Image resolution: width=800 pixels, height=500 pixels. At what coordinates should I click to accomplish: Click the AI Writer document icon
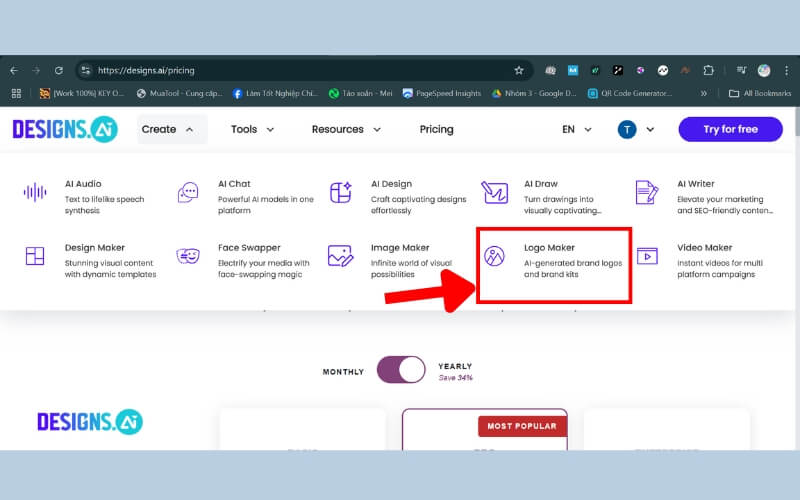coord(647,192)
